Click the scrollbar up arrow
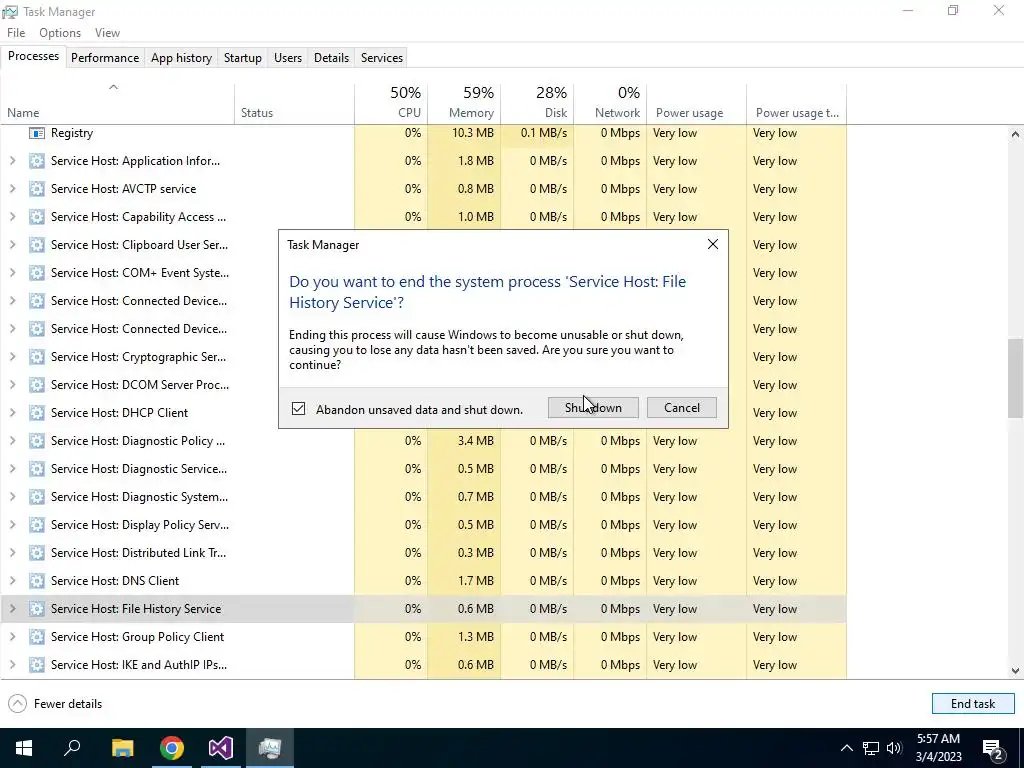 tap(1015, 134)
